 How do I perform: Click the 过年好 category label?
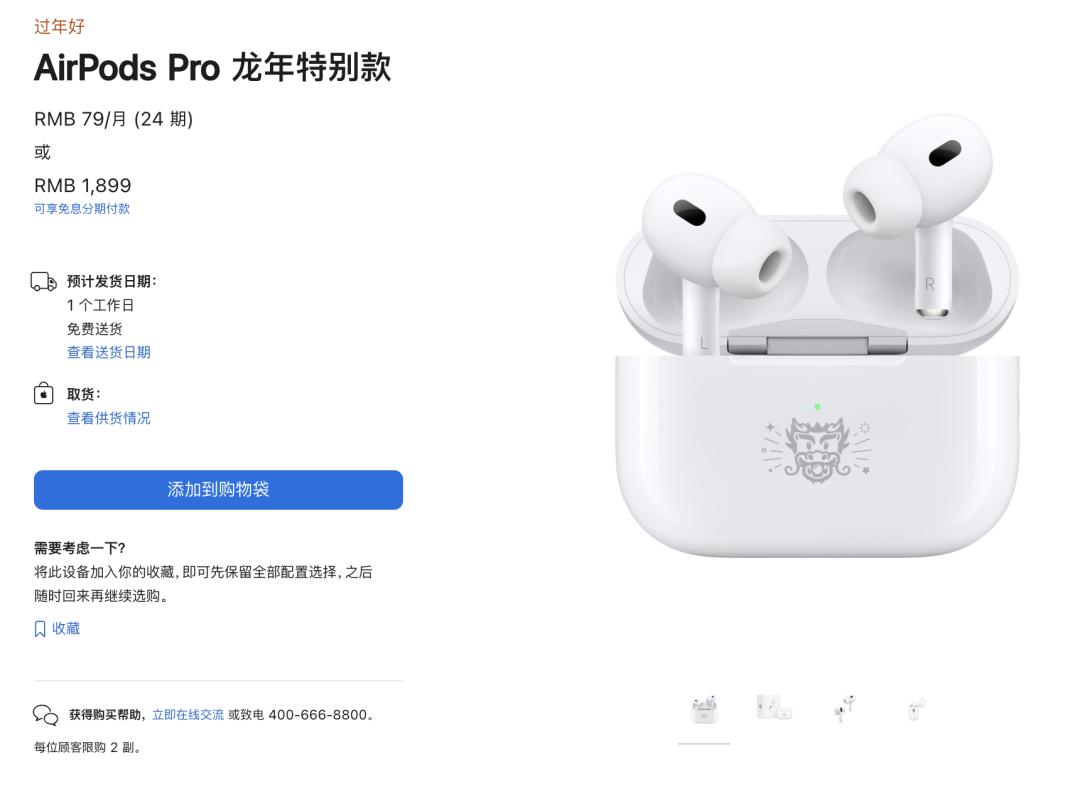point(59,26)
